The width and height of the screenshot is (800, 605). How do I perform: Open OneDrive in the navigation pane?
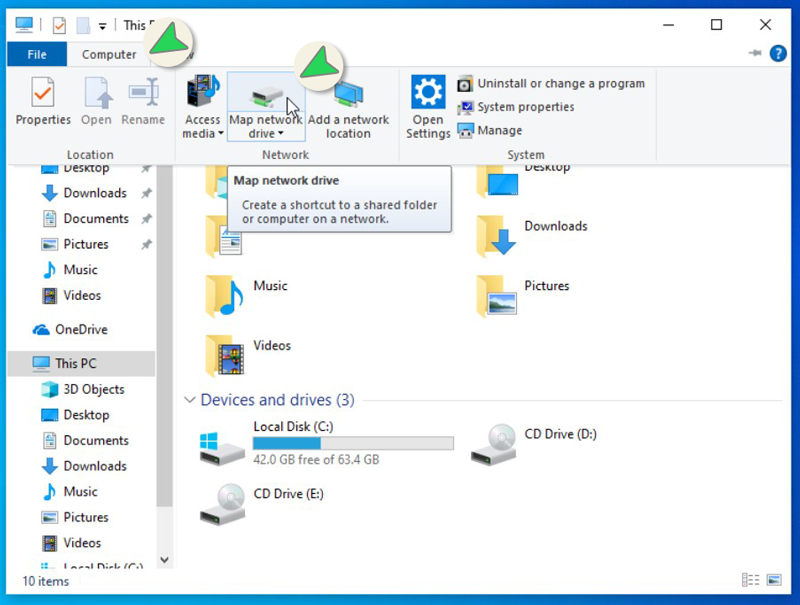coord(80,329)
